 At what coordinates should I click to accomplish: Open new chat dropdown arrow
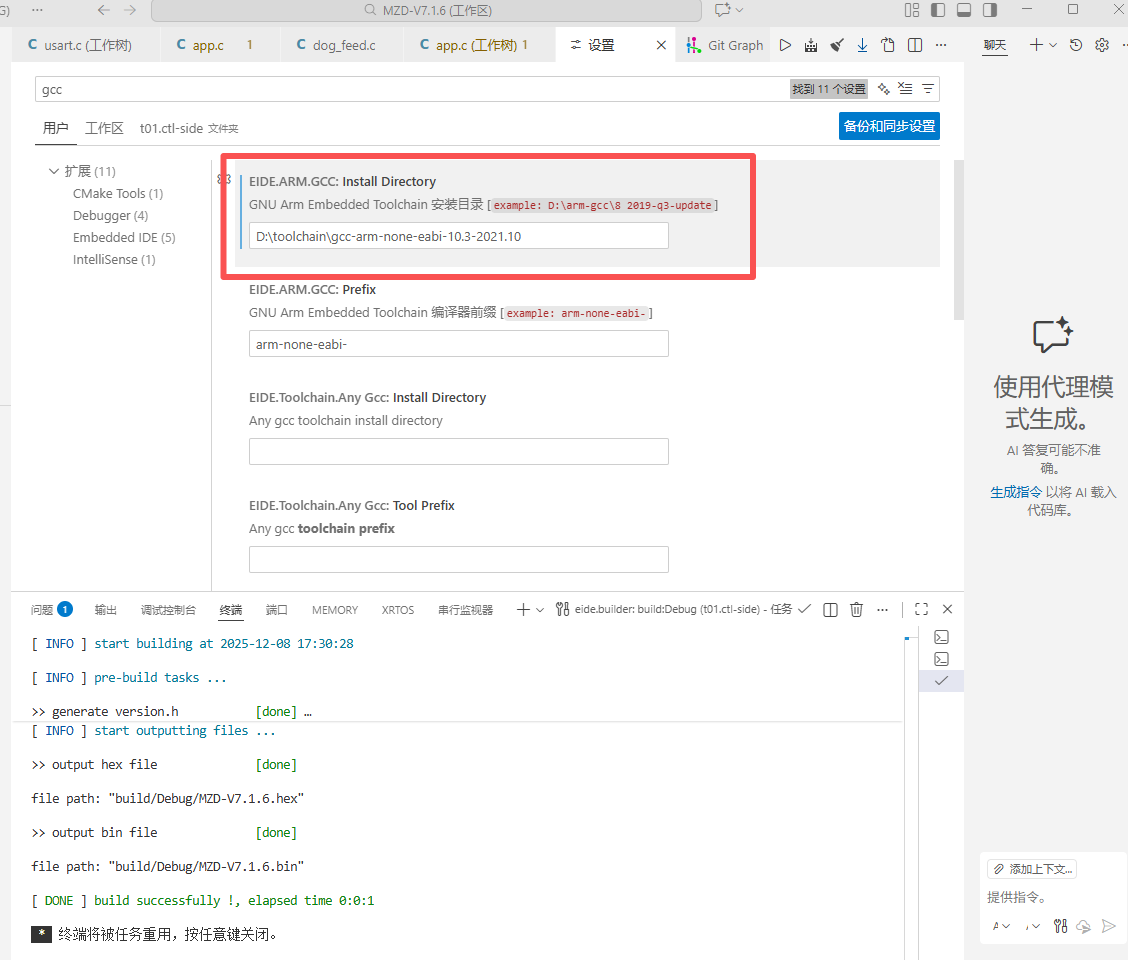[1052, 45]
